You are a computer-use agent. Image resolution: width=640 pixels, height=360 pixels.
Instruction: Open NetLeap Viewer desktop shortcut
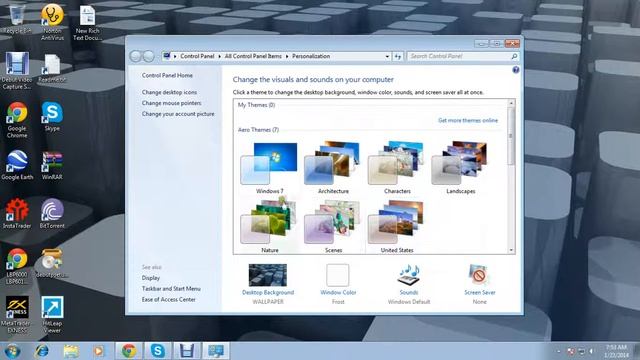coord(52,315)
